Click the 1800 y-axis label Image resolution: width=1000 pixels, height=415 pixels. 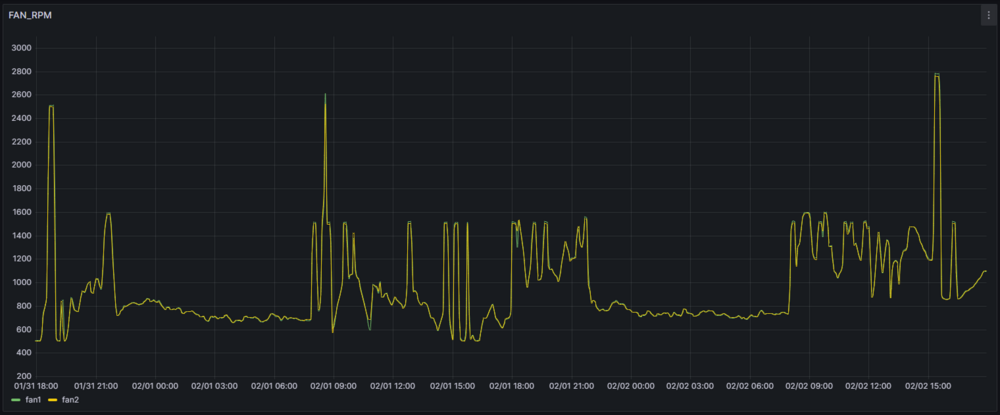coord(21,189)
